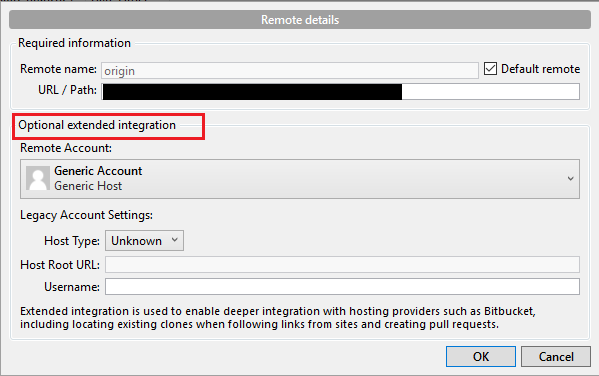Screen dimensions: 599x376
Task: Click the Remote Account label
Action: coord(66,148)
